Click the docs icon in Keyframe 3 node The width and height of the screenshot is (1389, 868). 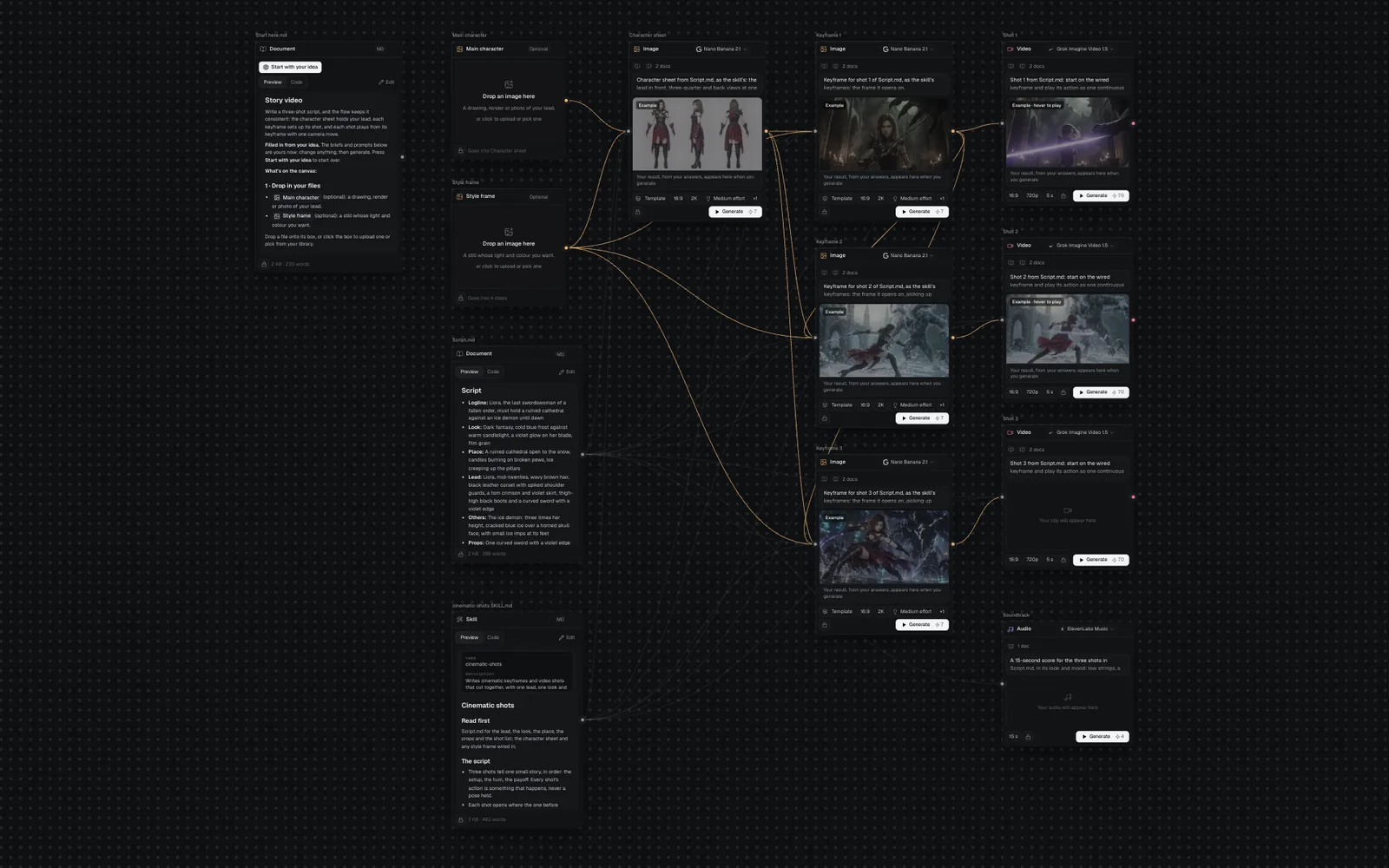tap(824, 479)
